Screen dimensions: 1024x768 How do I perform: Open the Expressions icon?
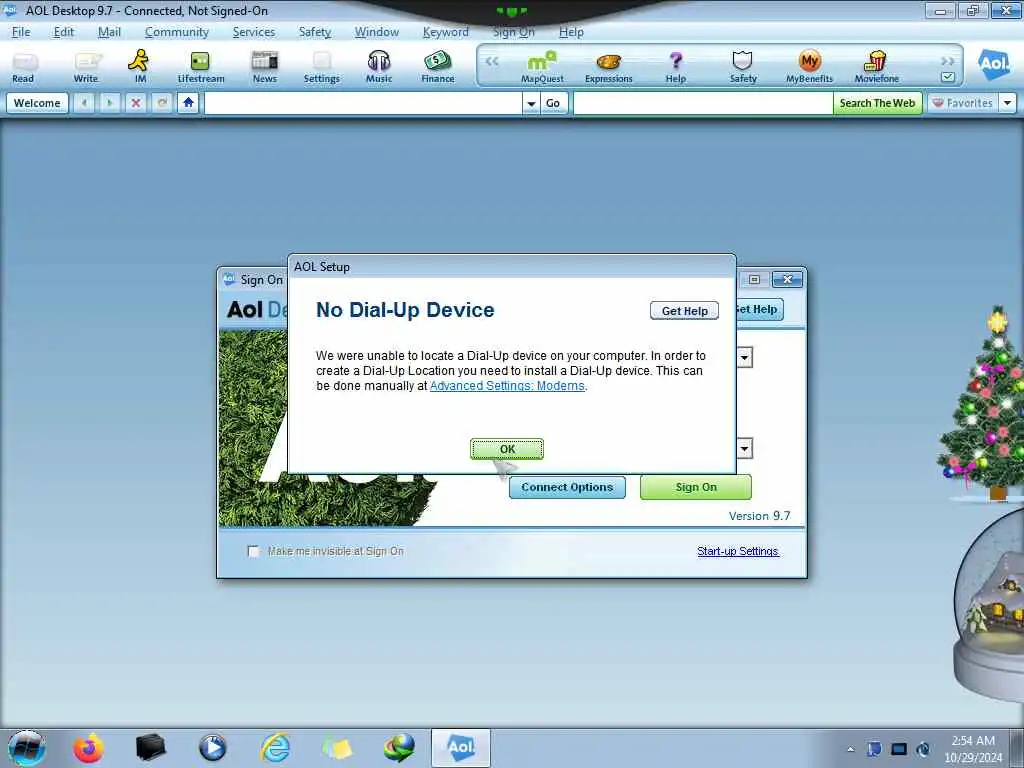609,67
